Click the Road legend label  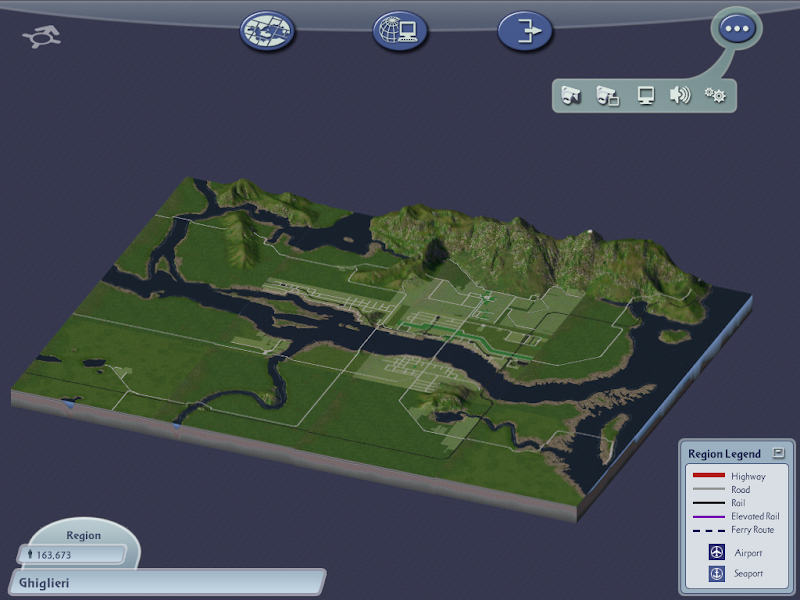740,490
